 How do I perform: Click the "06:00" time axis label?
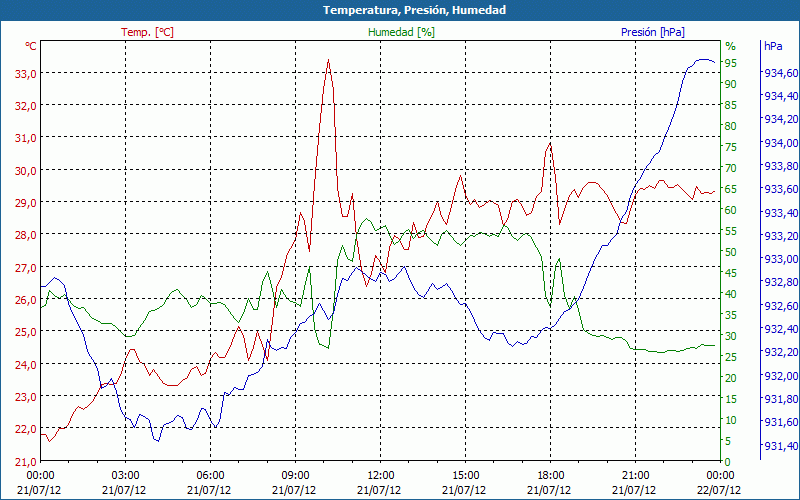click(210, 476)
